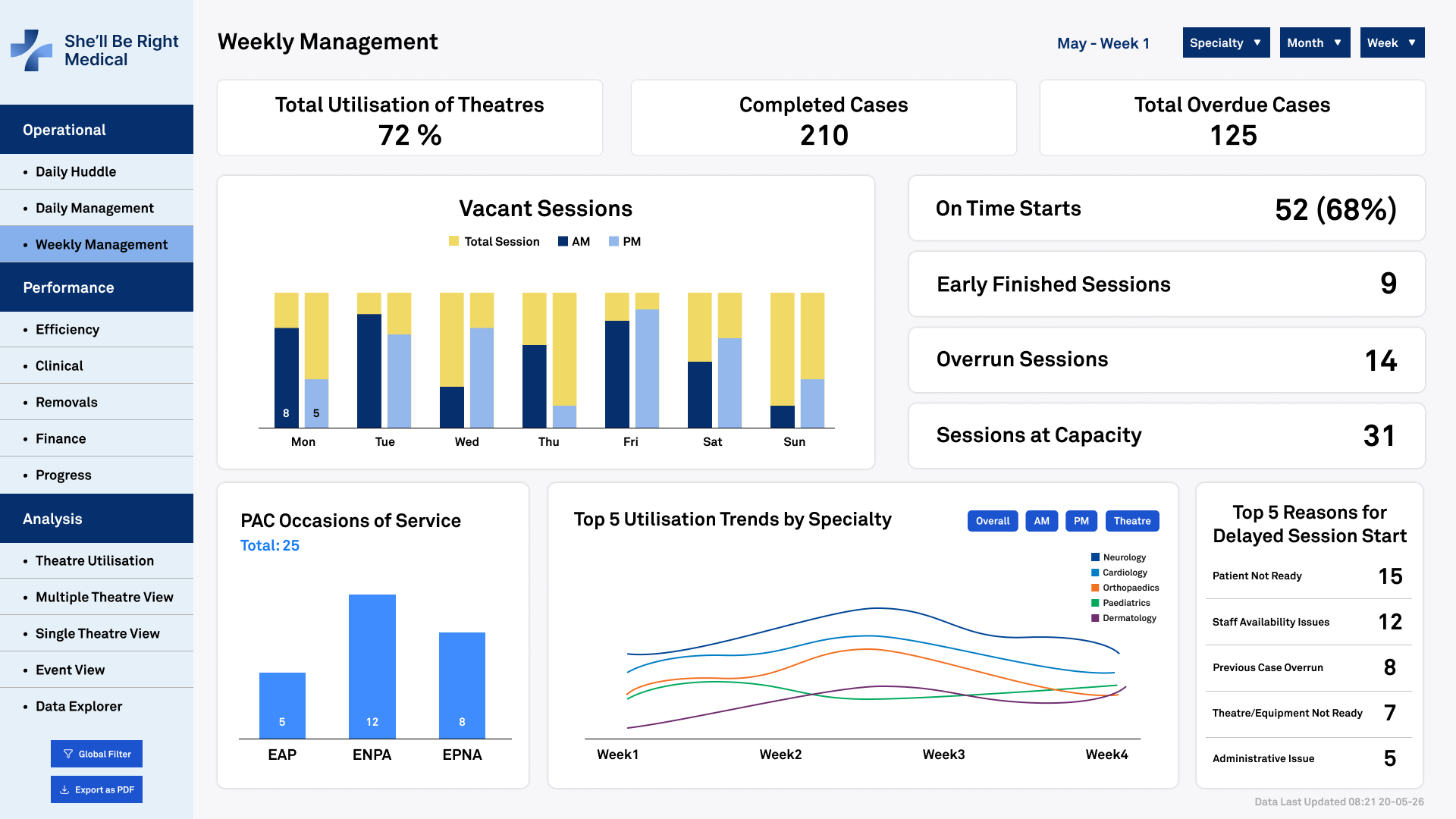1456x819 pixels.
Task: Switch the trend chart to Overall
Action: point(993,521)
